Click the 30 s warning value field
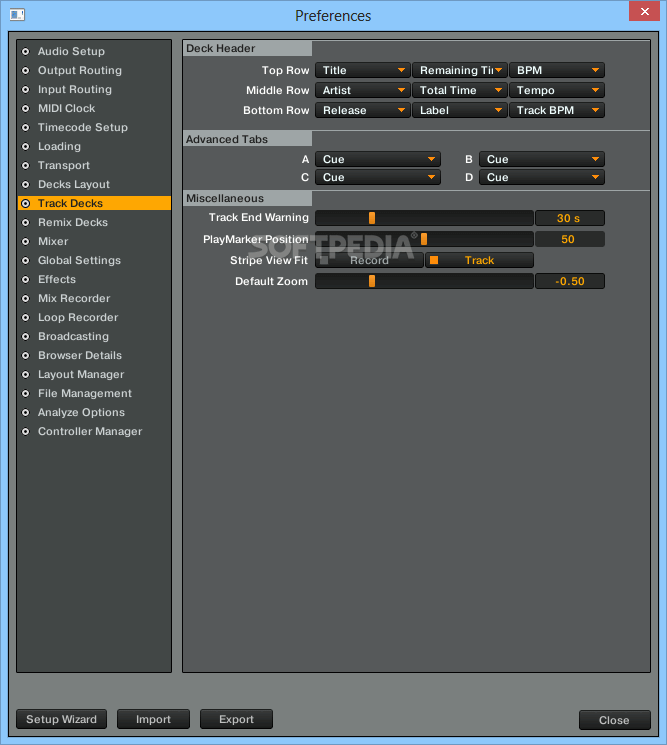Viewport: 667px width, 745px height. (x=570, y=218)
